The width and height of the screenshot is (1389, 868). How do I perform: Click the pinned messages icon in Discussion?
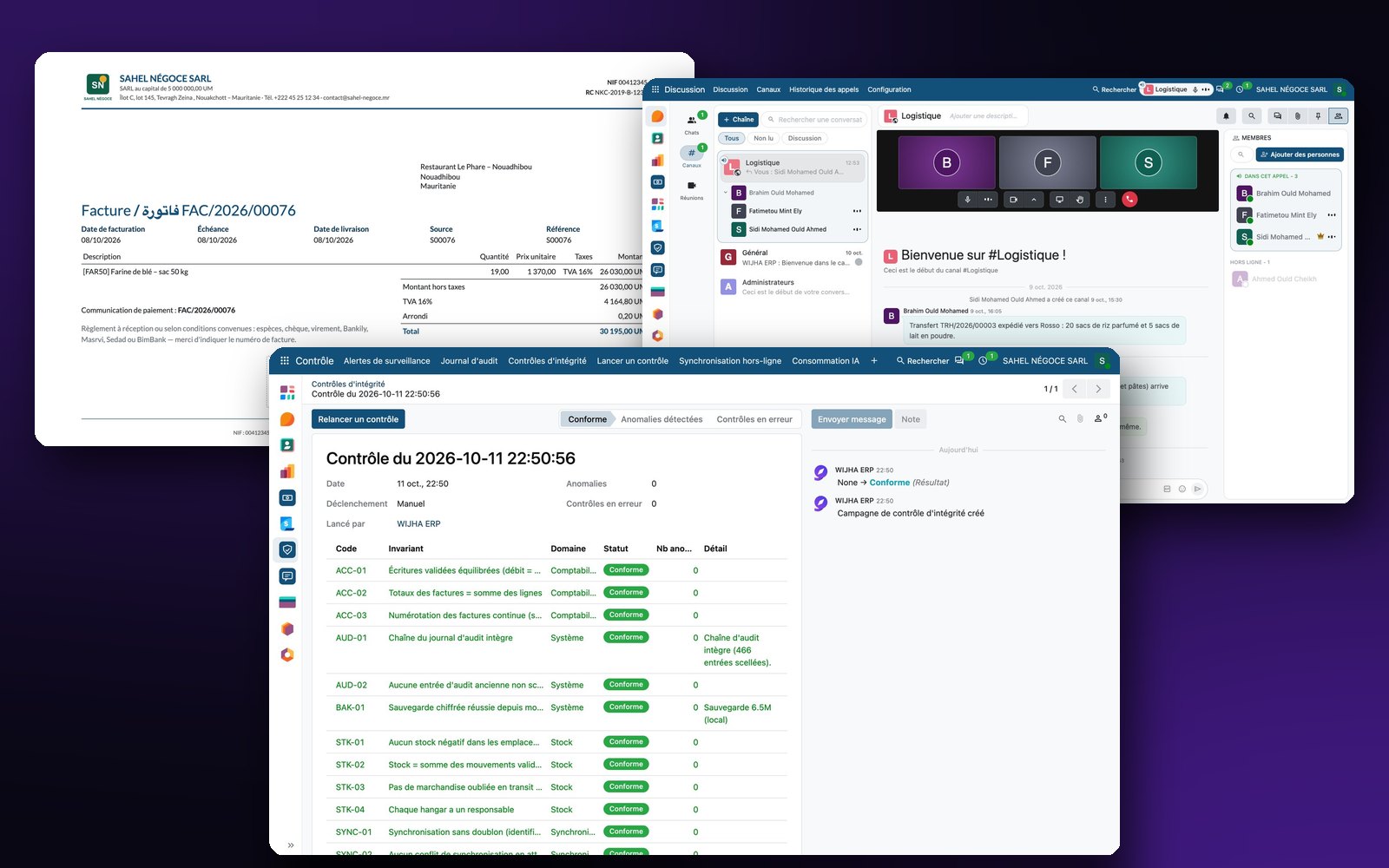coord(1318,115)
